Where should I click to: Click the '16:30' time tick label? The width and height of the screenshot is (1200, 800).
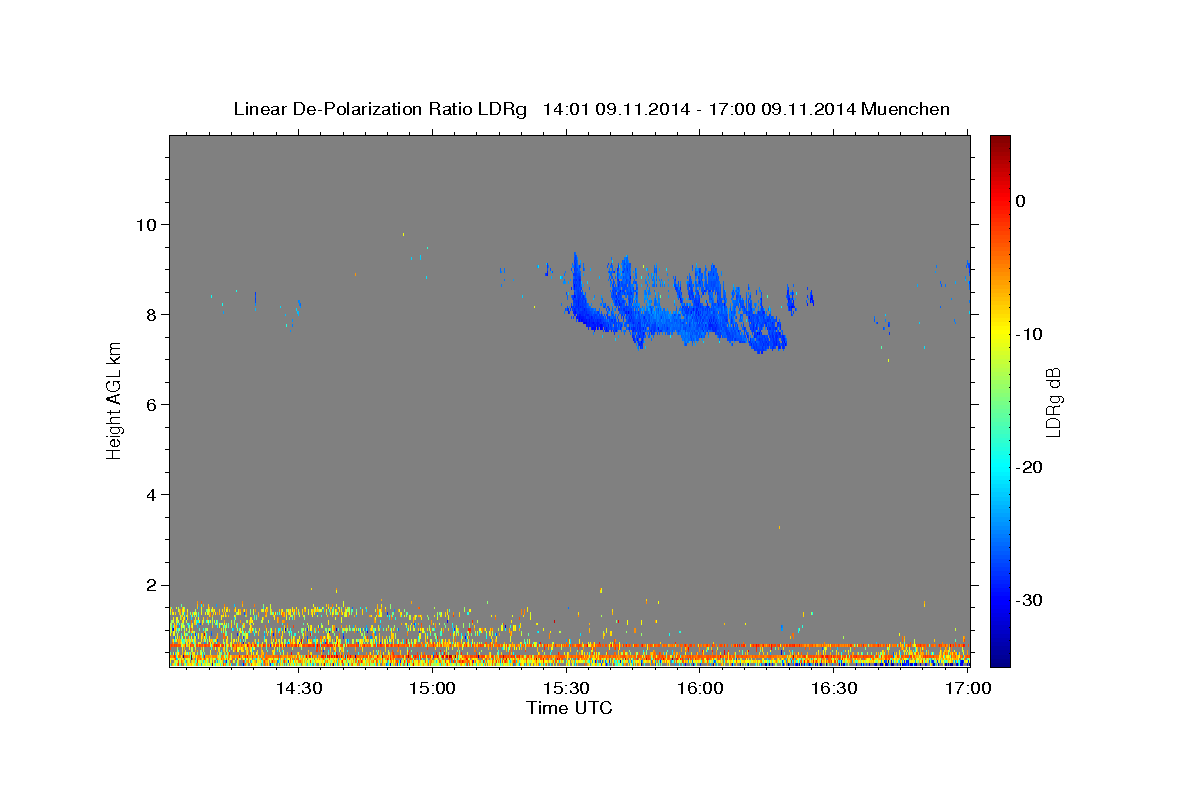tap(834, 688)
